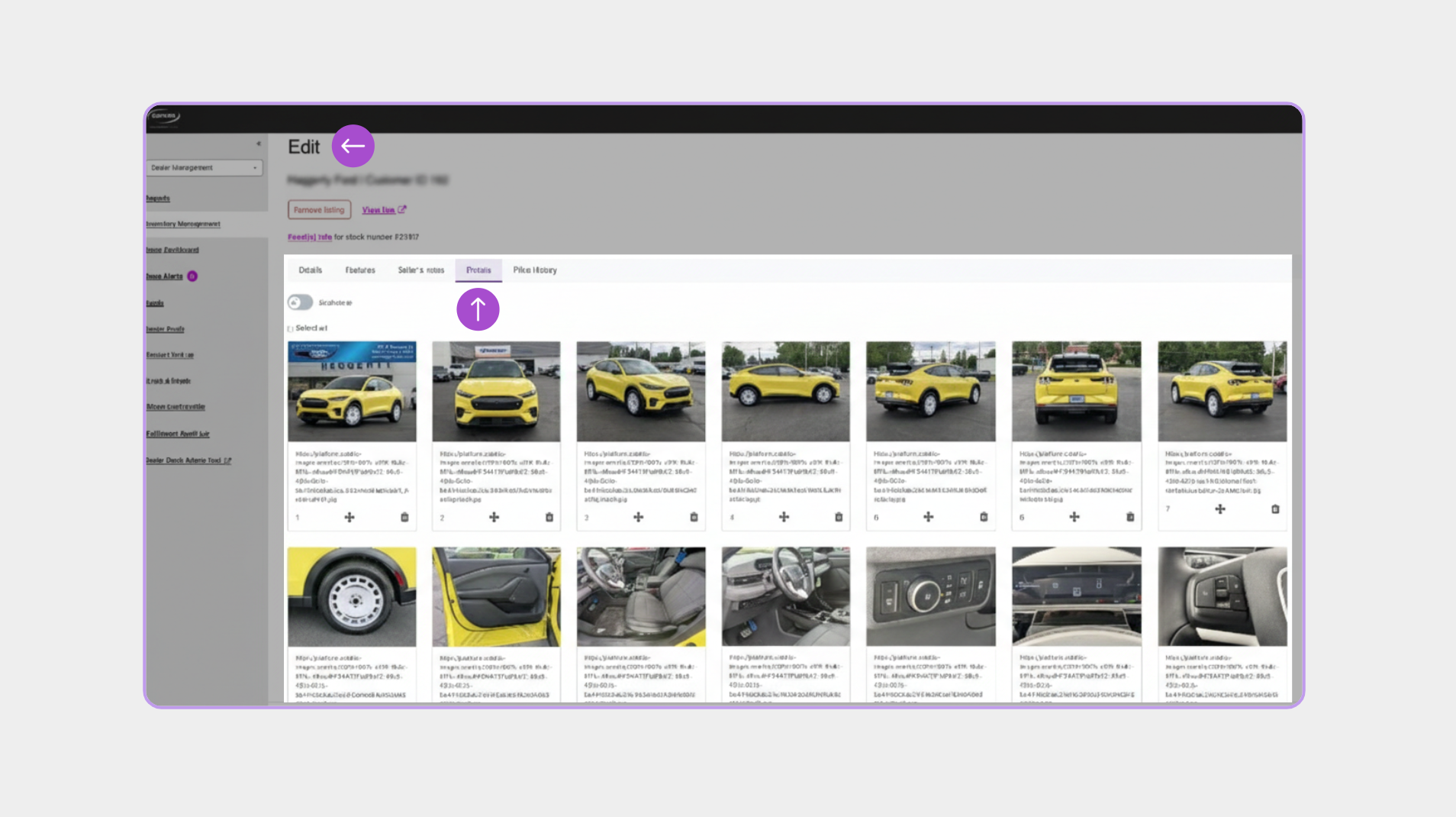Click the move handle on photo 3
The image size is (1456, 817).
pyautogui.click(x=639, y=518)
